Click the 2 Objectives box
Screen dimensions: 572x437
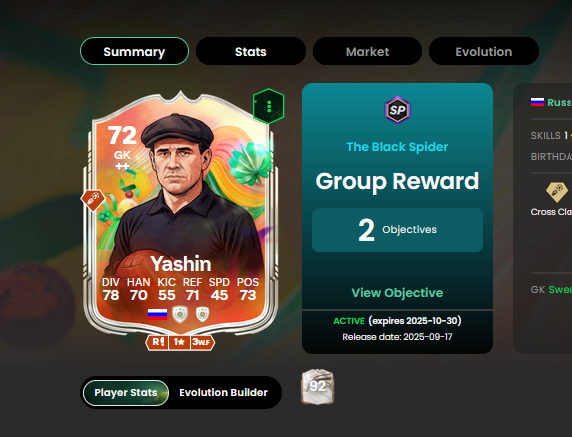397,230
